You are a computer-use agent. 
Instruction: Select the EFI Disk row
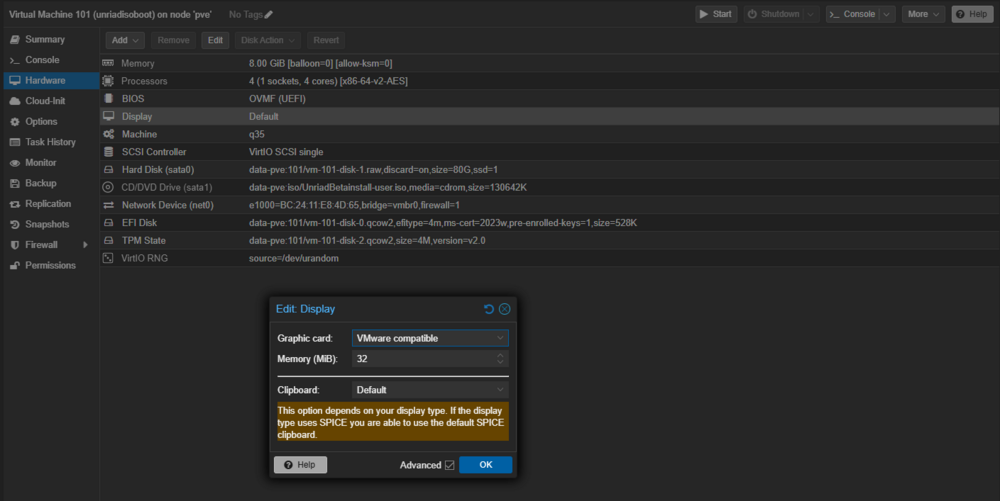point(549,222)
